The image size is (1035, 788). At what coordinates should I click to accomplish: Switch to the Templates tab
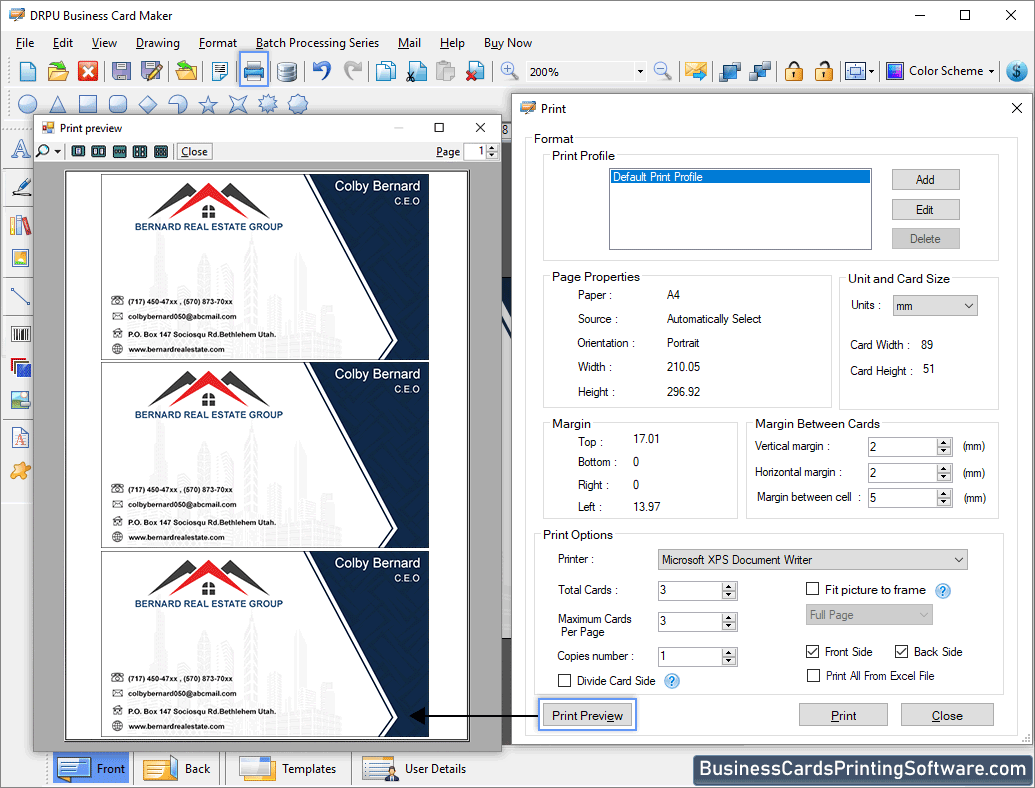coord(288,769)
